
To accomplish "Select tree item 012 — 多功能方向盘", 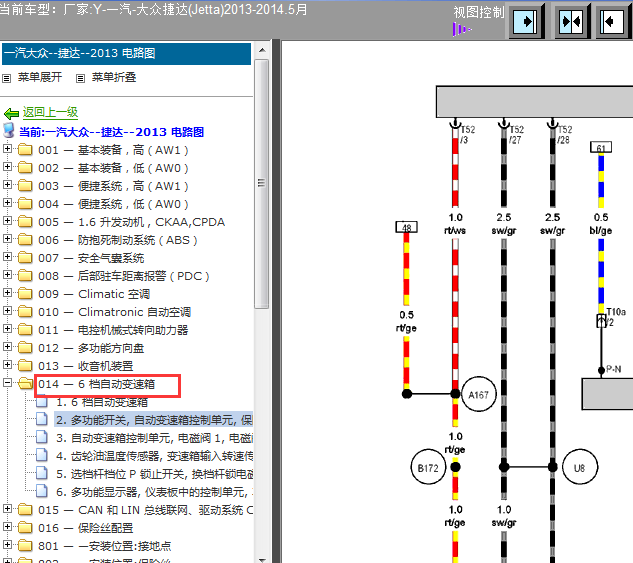I will [91, 348].
